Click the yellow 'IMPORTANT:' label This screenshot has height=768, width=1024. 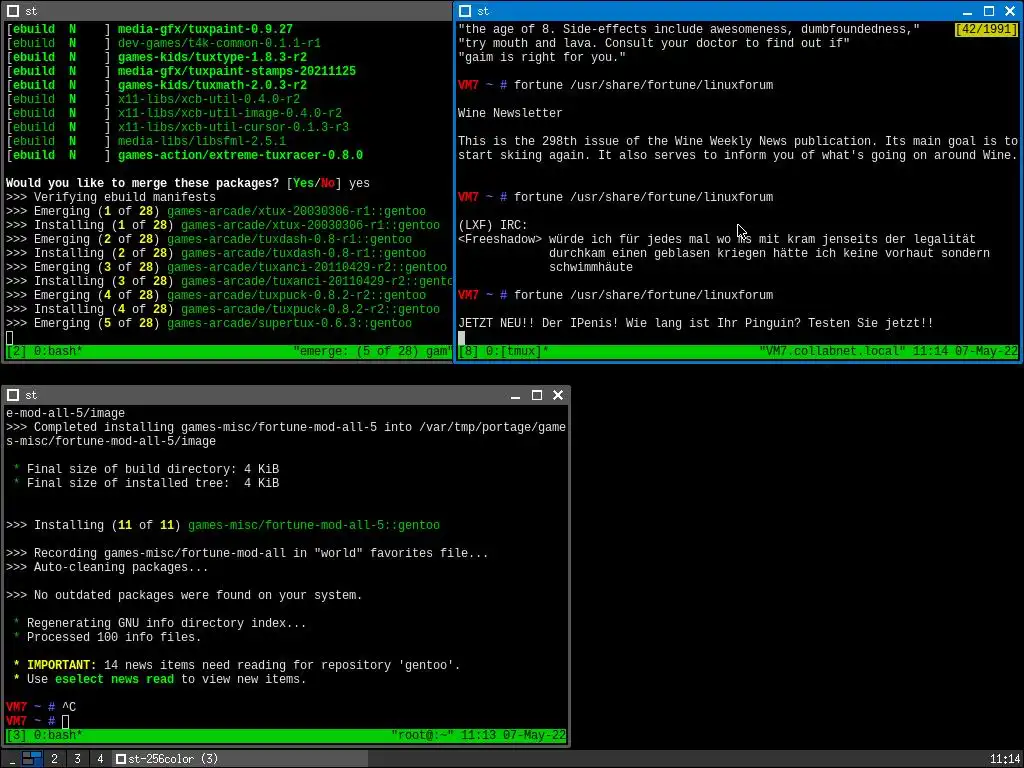click(x=62, y=665)
